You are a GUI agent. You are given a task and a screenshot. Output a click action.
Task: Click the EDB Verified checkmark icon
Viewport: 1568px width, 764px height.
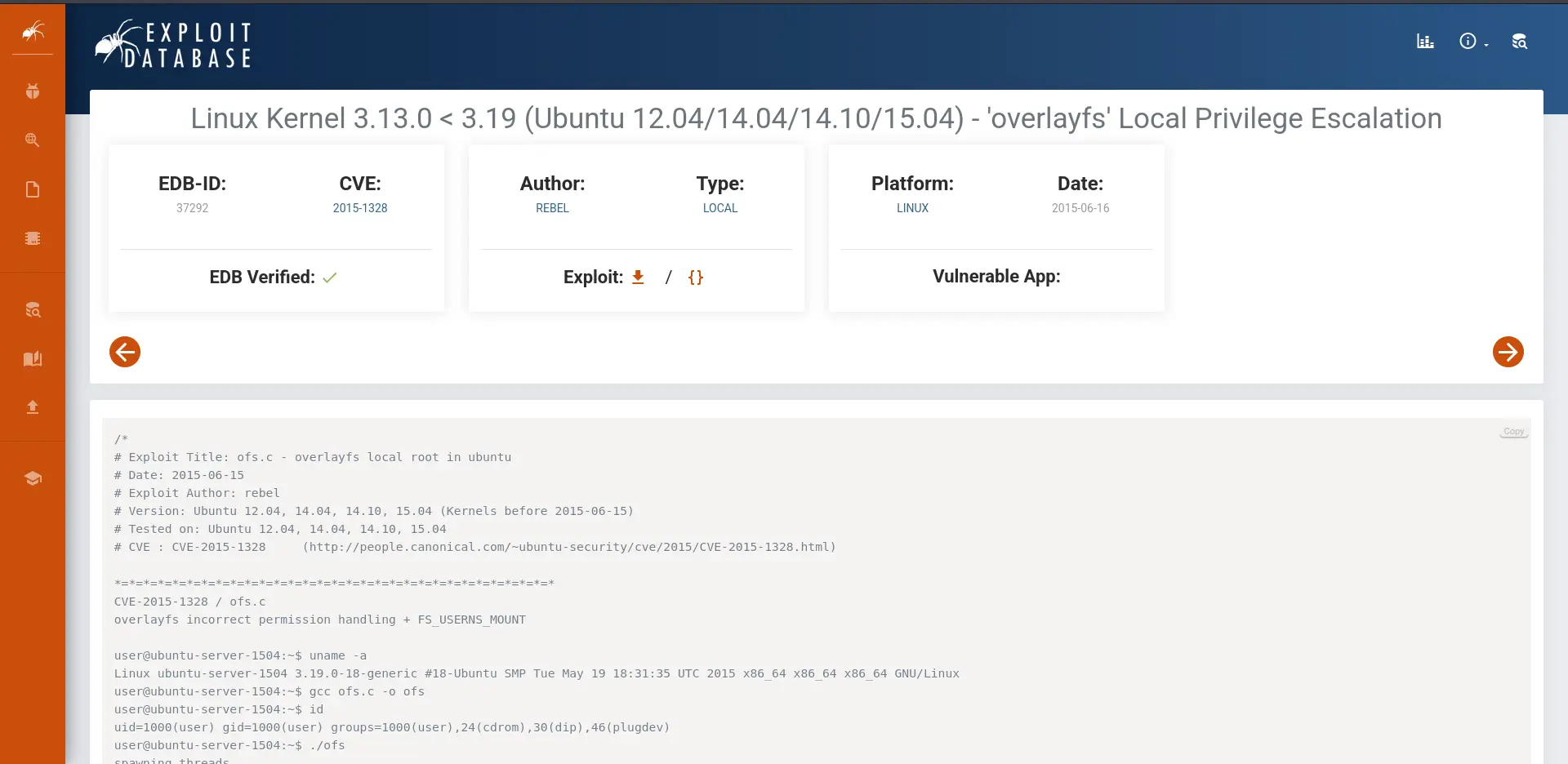[330, 278]
